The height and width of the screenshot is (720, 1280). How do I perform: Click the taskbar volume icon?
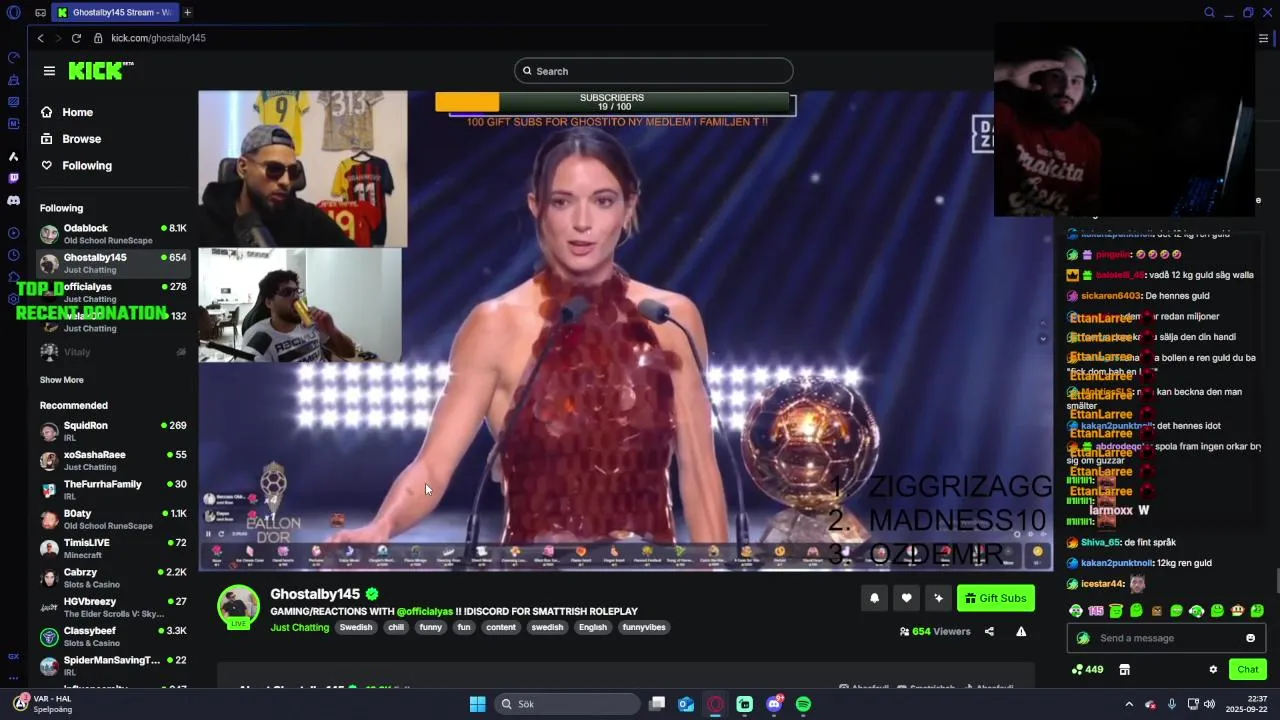pos(1209,704)
